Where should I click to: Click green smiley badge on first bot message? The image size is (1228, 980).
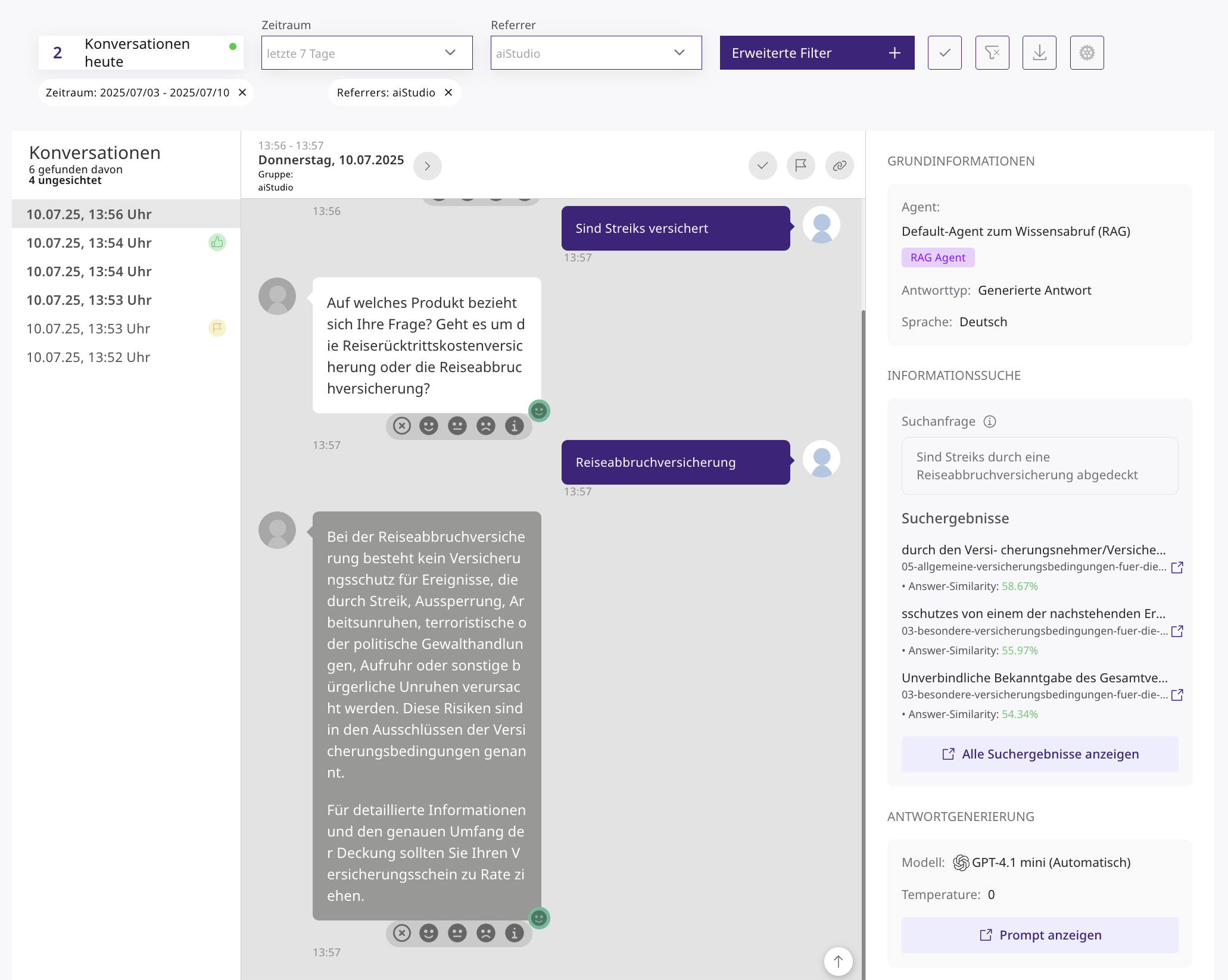[x=539, y=411]
